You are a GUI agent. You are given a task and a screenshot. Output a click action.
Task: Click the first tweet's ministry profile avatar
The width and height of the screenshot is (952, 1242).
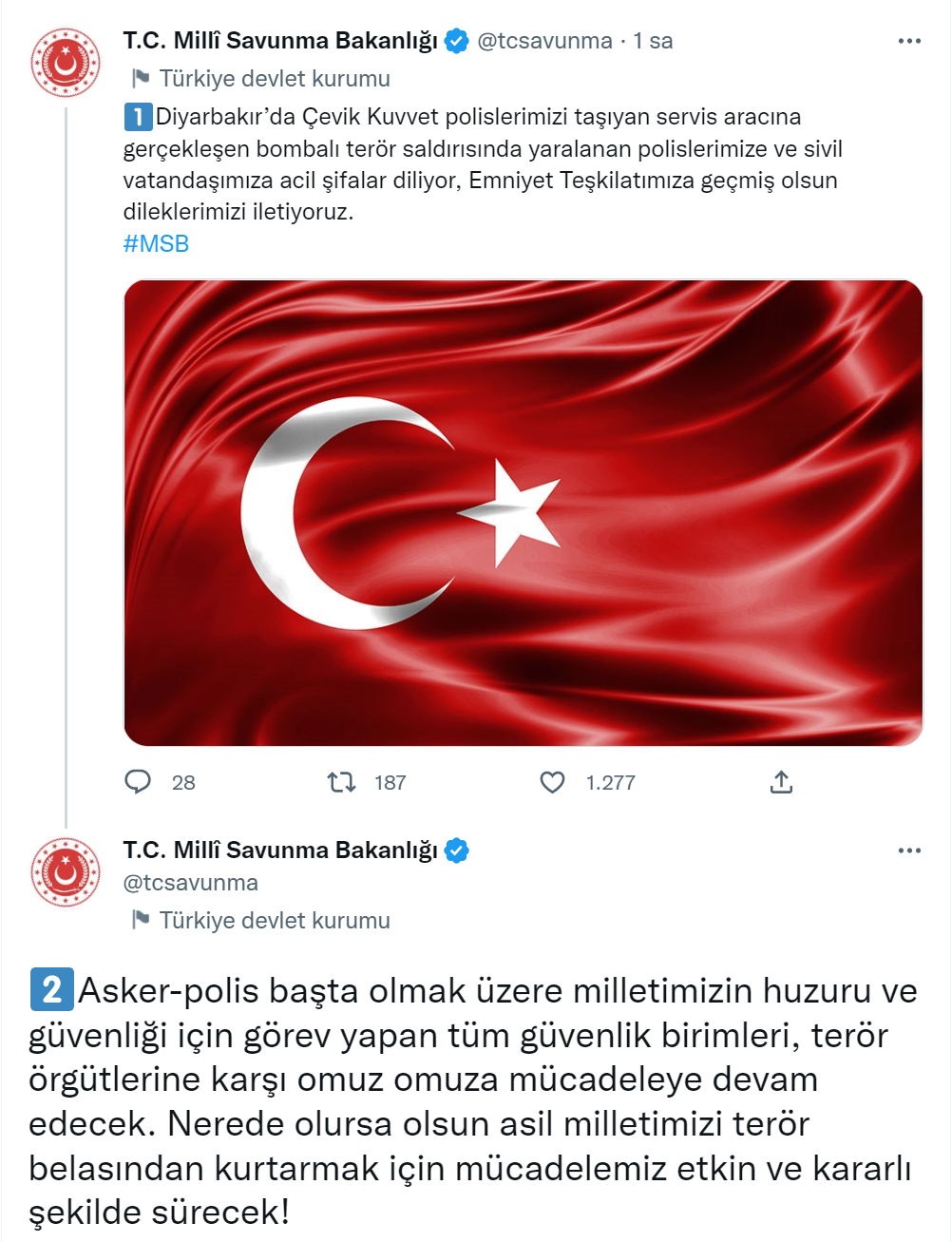pyautogui.click(x=66, y=63)
